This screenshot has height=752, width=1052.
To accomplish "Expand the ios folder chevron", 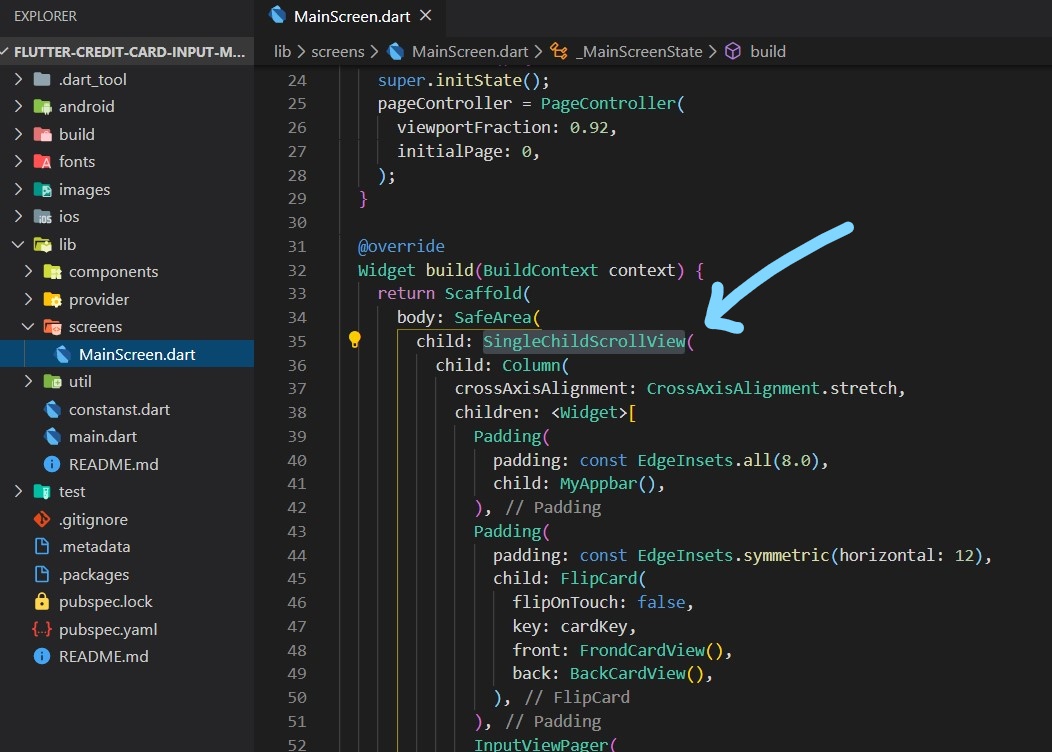I will tap(19, 216).
